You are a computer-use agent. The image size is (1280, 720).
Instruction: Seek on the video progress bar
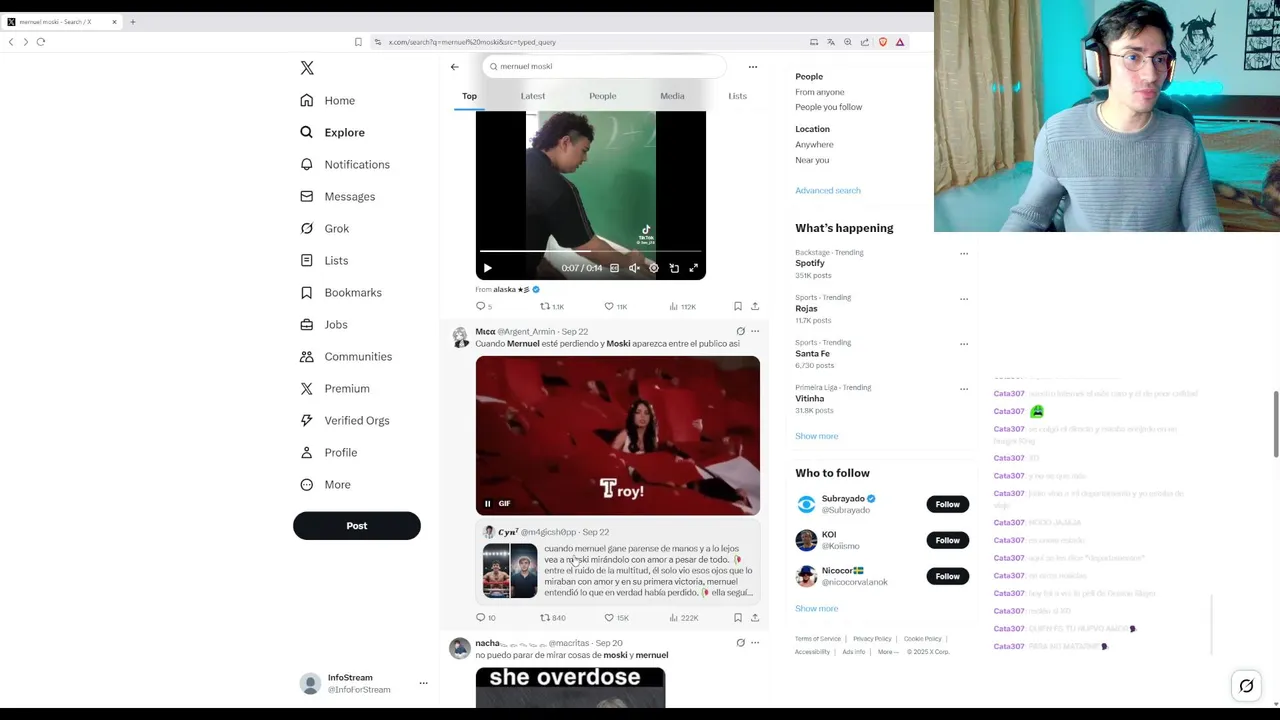(x=590, y=251)
